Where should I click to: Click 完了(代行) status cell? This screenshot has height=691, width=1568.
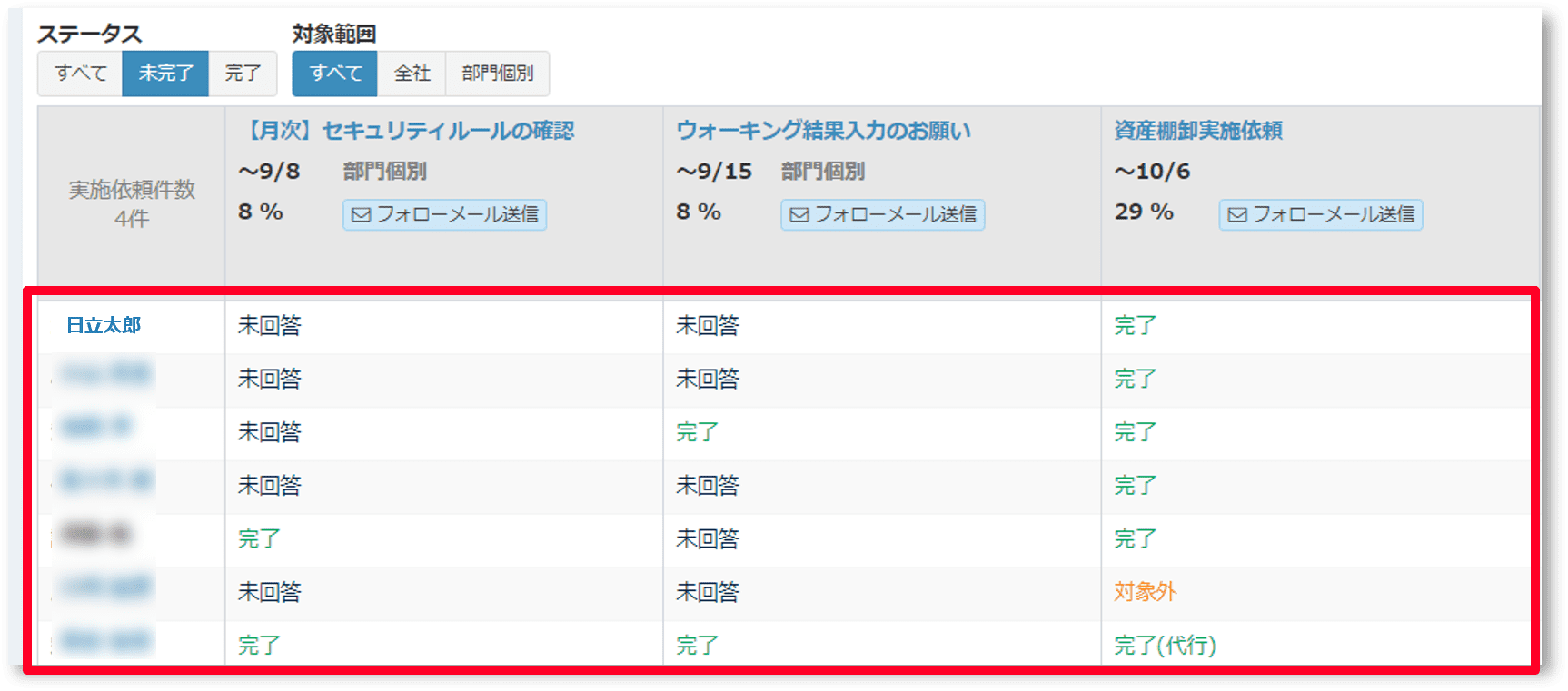(x=1166, y=646)
